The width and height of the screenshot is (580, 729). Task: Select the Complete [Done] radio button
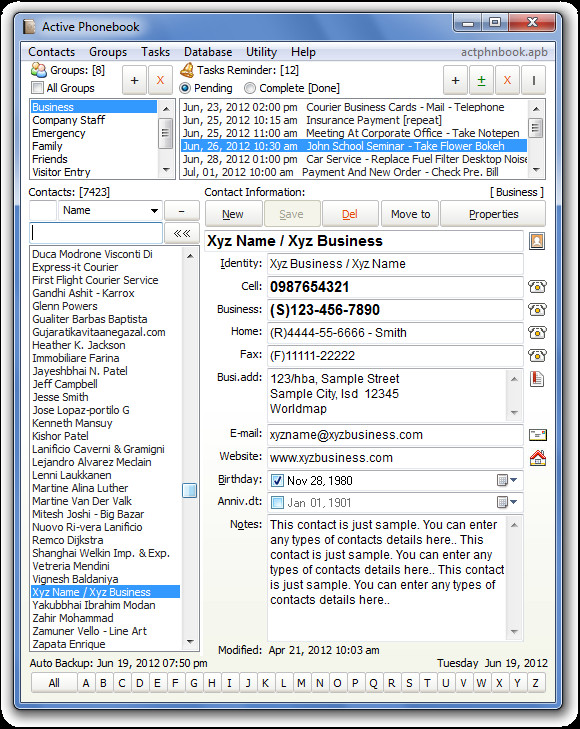pyautogui.click(x=250, y=87)
